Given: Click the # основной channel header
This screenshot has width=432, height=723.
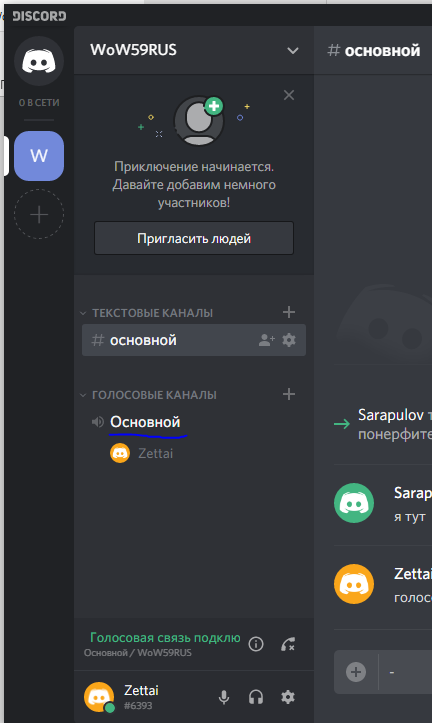Looking at the screenshot, I should point(374,50).
